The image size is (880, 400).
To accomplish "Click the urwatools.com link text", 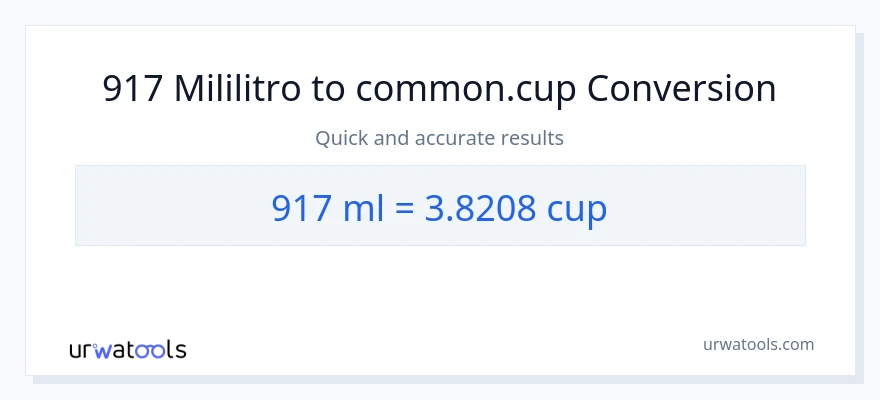I will click(758, 344).
